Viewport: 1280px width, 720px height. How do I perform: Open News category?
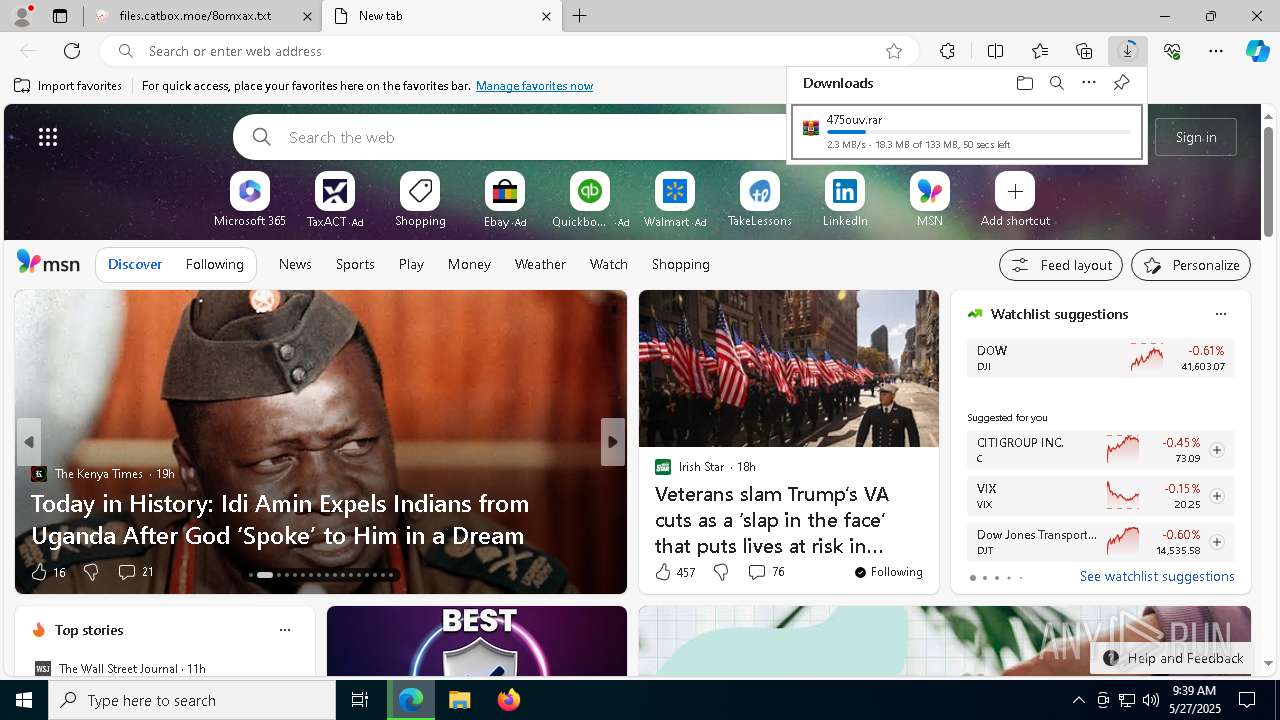(295, 264)
